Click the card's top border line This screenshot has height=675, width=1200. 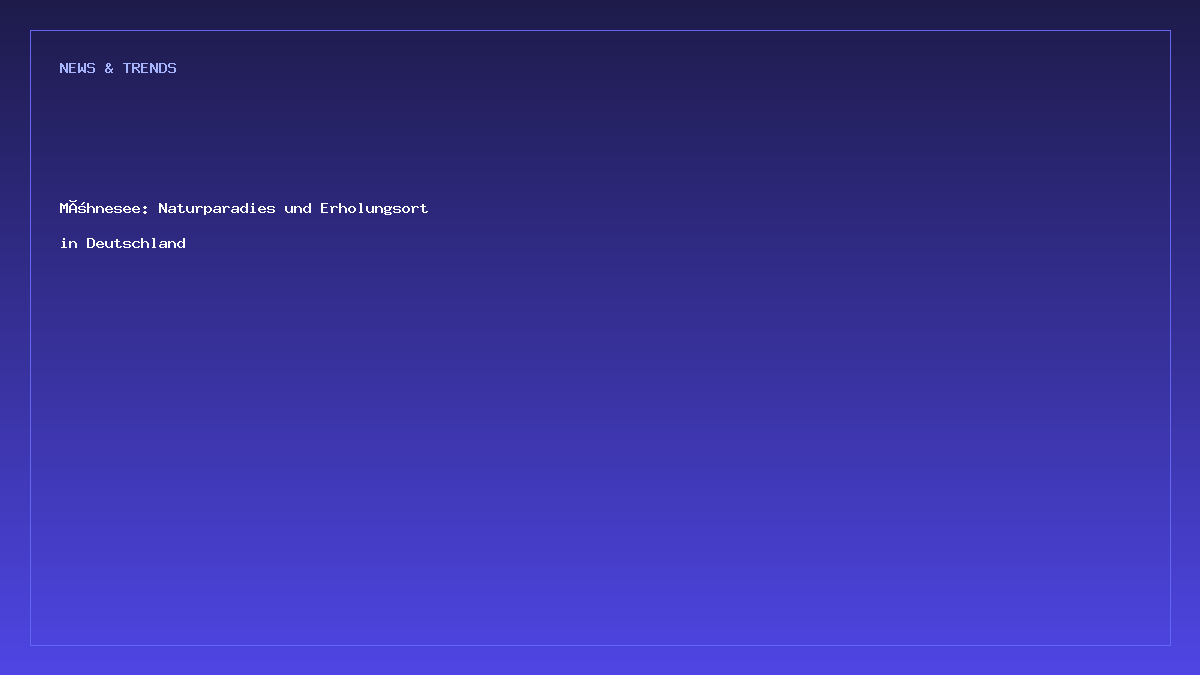pyautogui.click(x=600, y=30)
